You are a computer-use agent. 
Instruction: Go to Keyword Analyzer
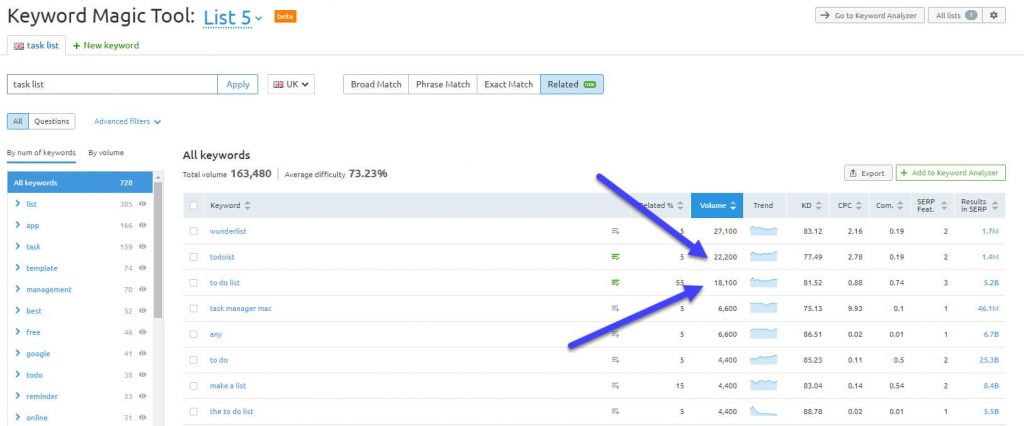click(x=870, y=15)
